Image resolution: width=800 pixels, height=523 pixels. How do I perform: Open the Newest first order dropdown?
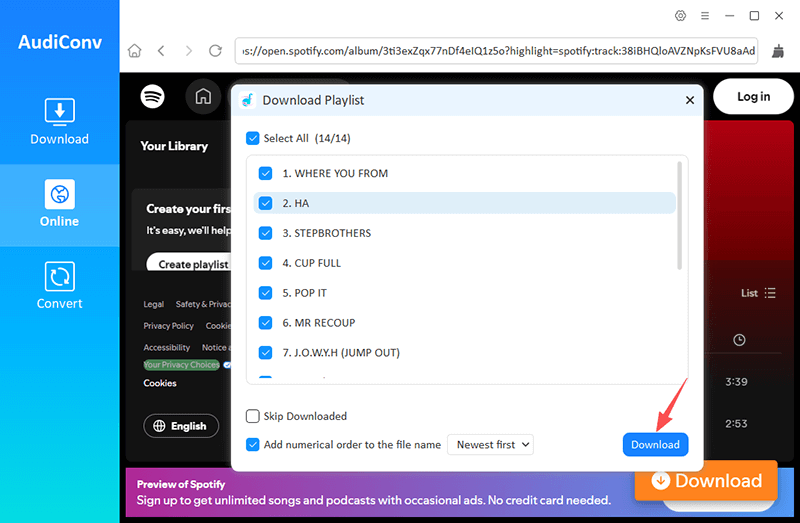[x=490, y=444]
